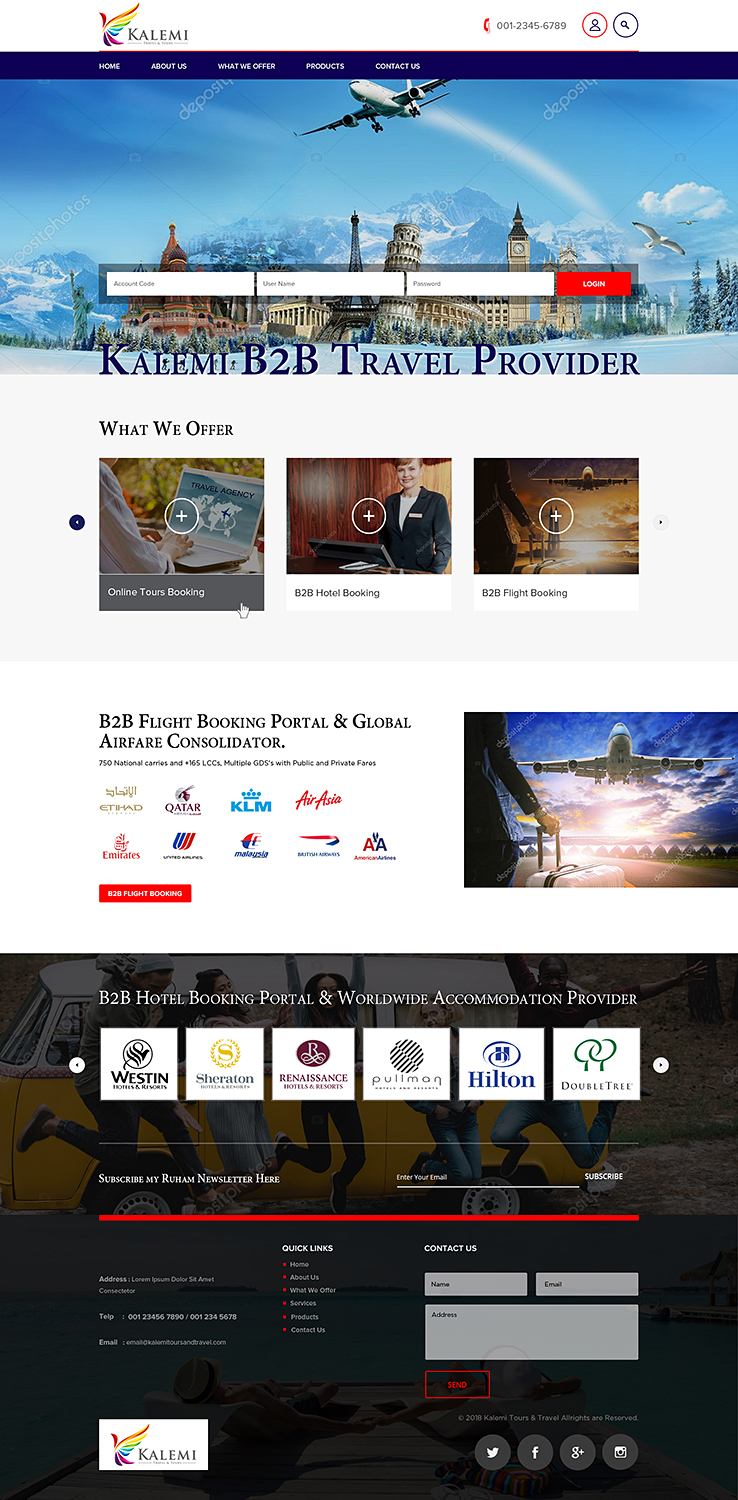The image size is (738, 1500).
Task: Show next offers with right carousel arrow
Action: click(660, 522)
